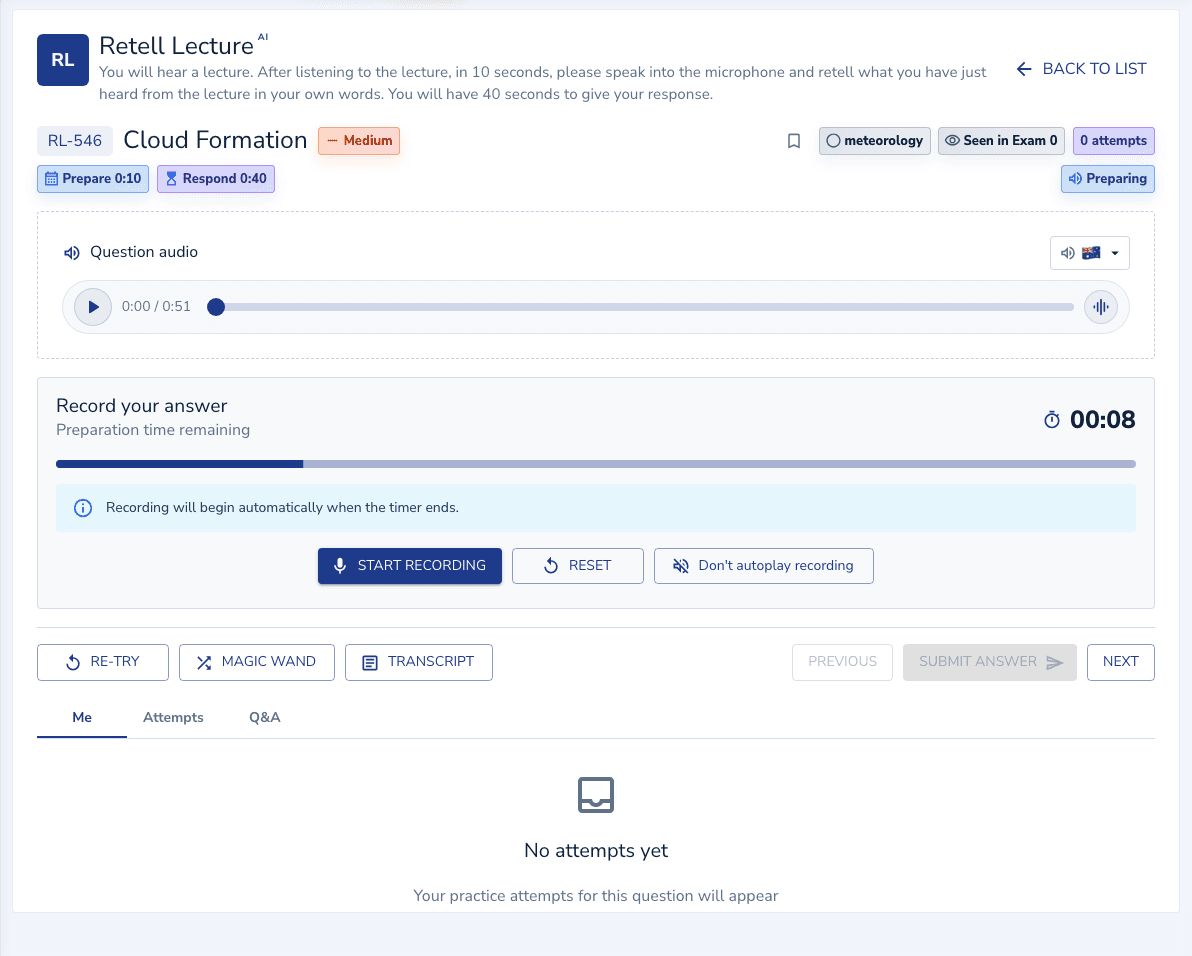Image resolution: width=1192 pixels, height=956 pixels.
Task: Click the 0:00 / 0:51 audio time
Action: tap(156, 306)
